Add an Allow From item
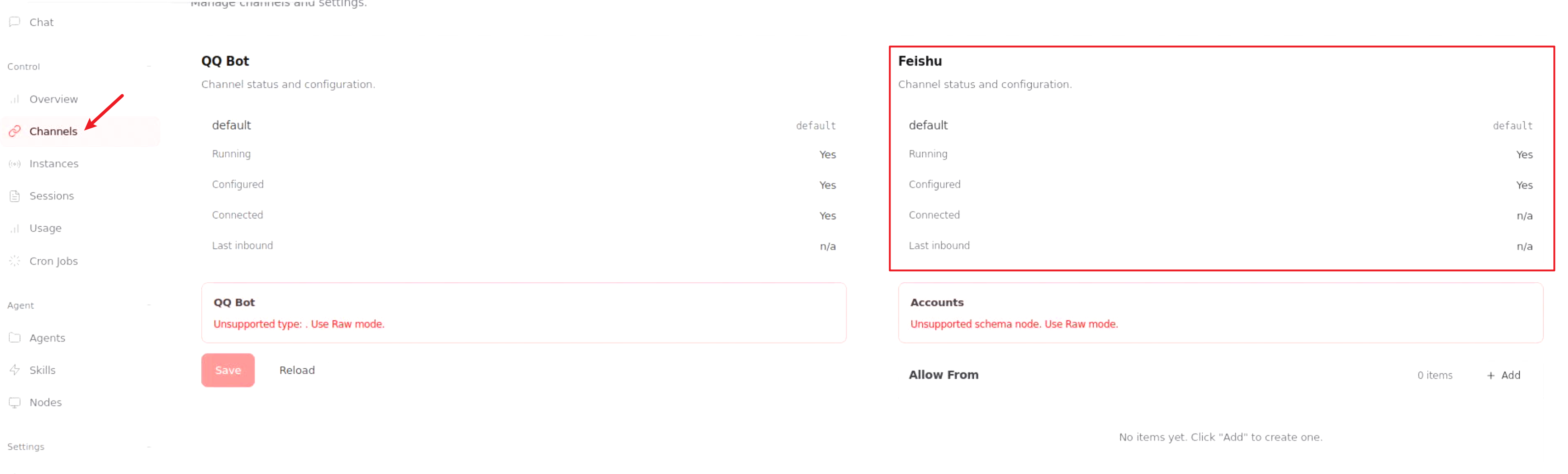 [x=1504, y=375]
